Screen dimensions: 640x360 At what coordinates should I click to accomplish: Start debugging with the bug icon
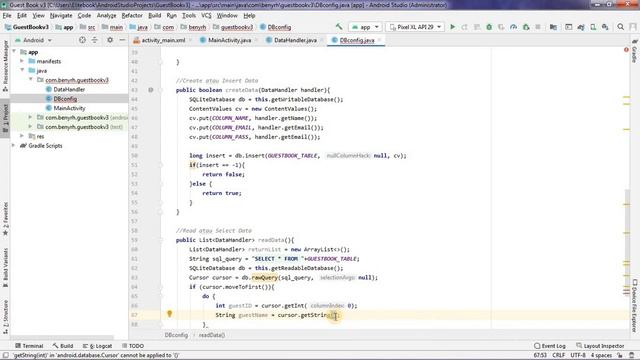point(489,27)
